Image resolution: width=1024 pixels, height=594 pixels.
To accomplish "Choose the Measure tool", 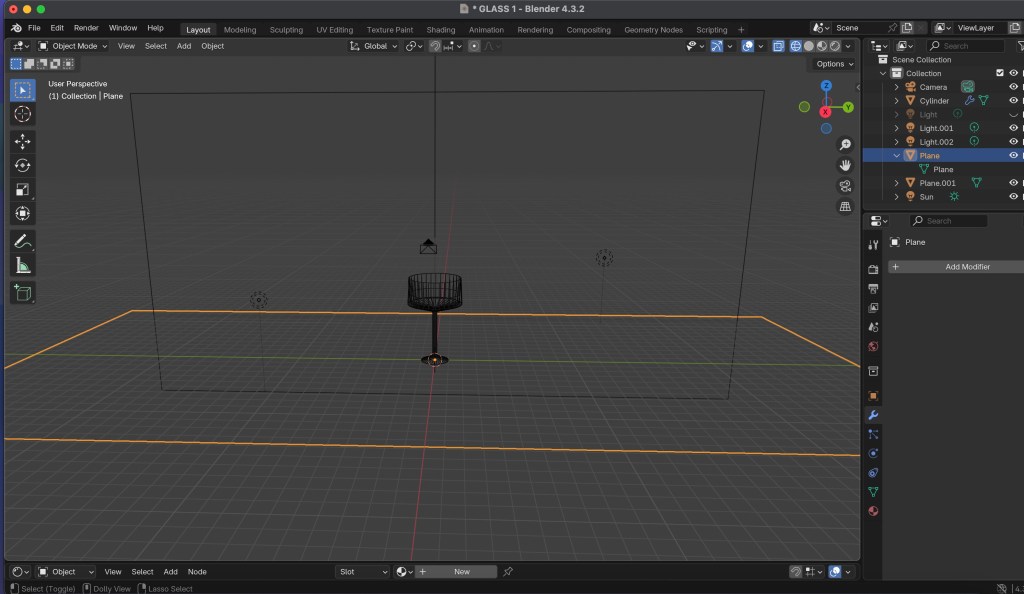I will [x=23, y=265].
